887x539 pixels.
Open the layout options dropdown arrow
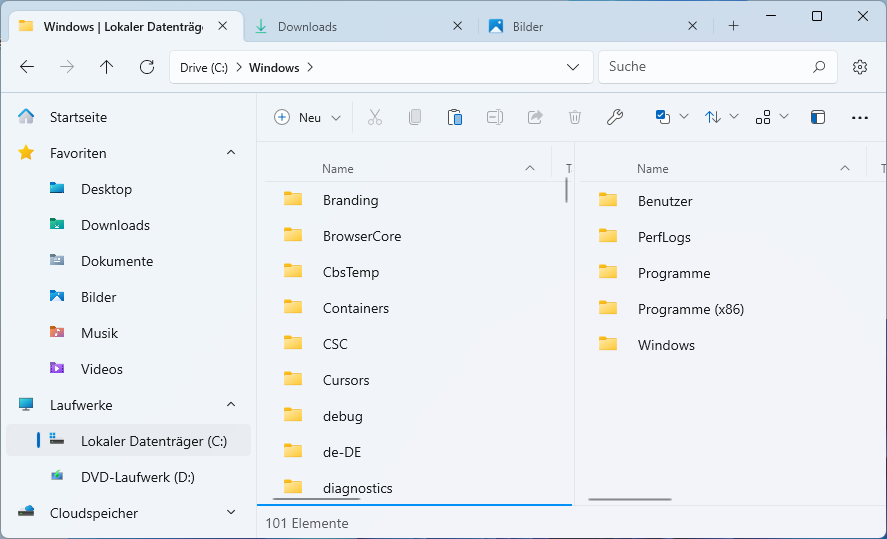click(784, 117)
